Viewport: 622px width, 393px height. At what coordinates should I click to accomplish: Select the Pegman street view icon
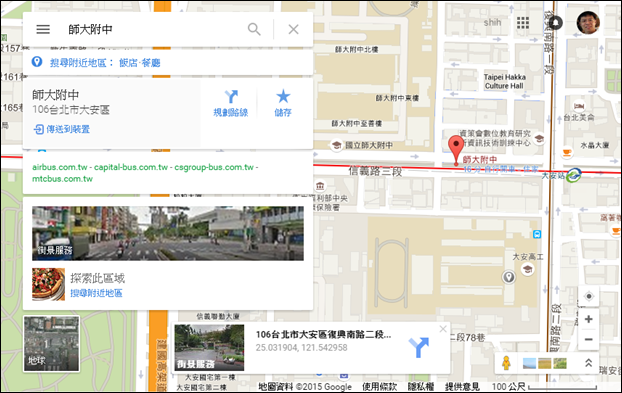pyautogui.click(x=506, y=363)
